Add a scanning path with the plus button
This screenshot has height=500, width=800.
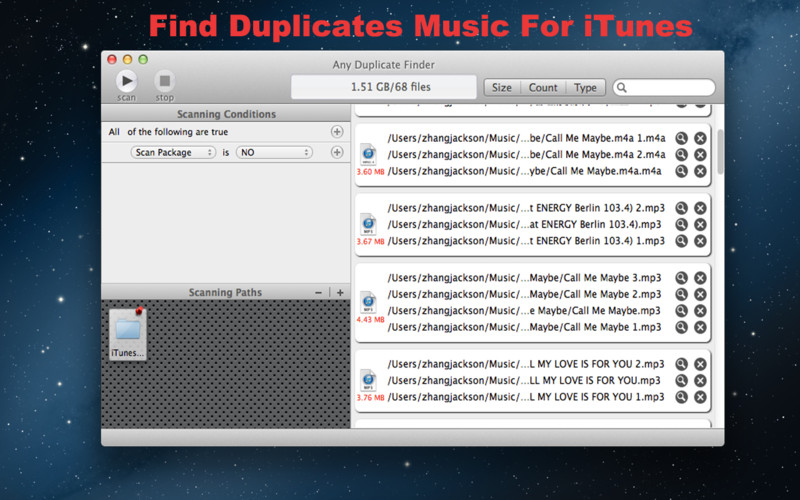[340, 292]
